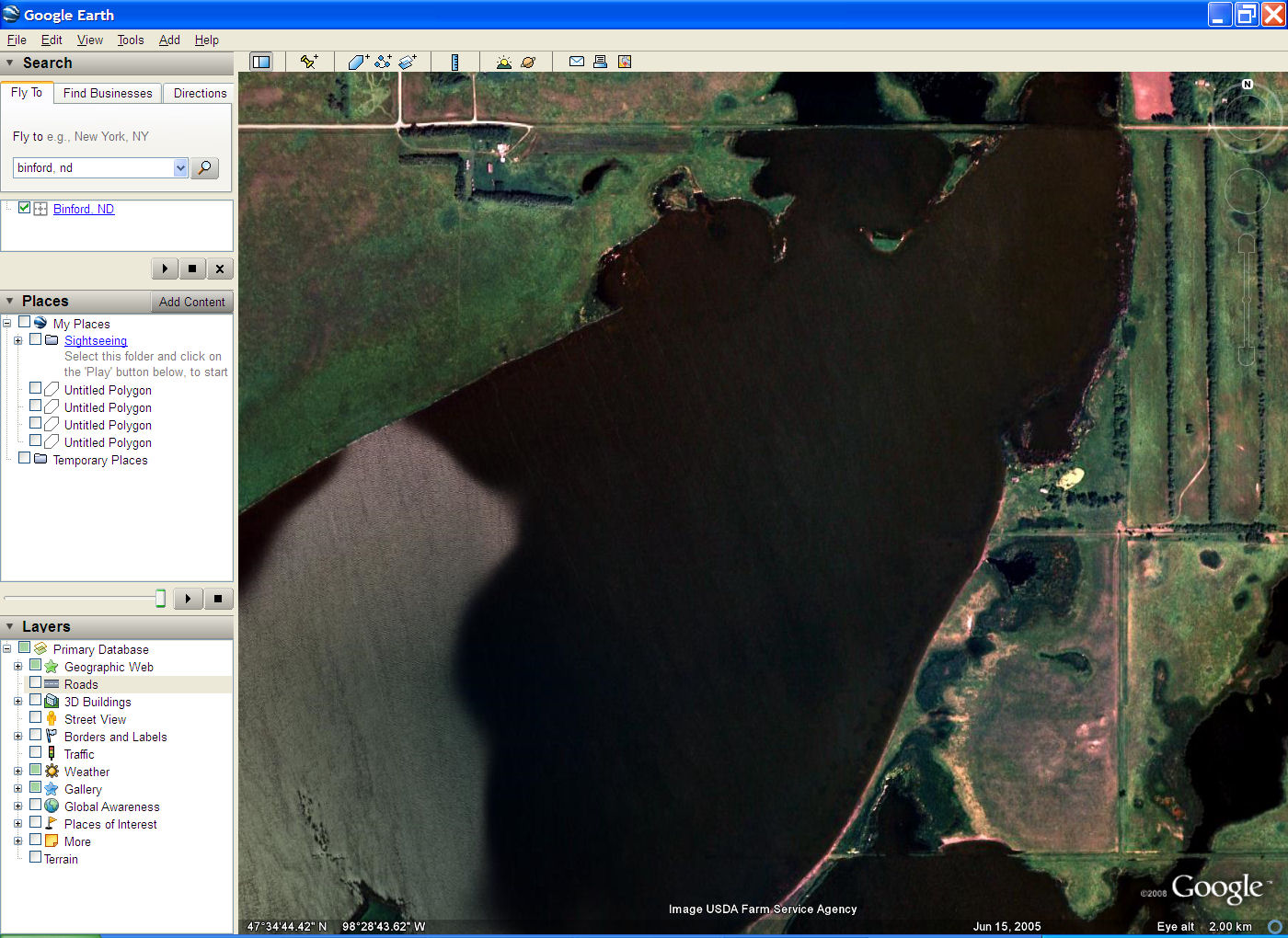The image size is (1288, 938).
Task: Email the current view
Action: point(577,62)
